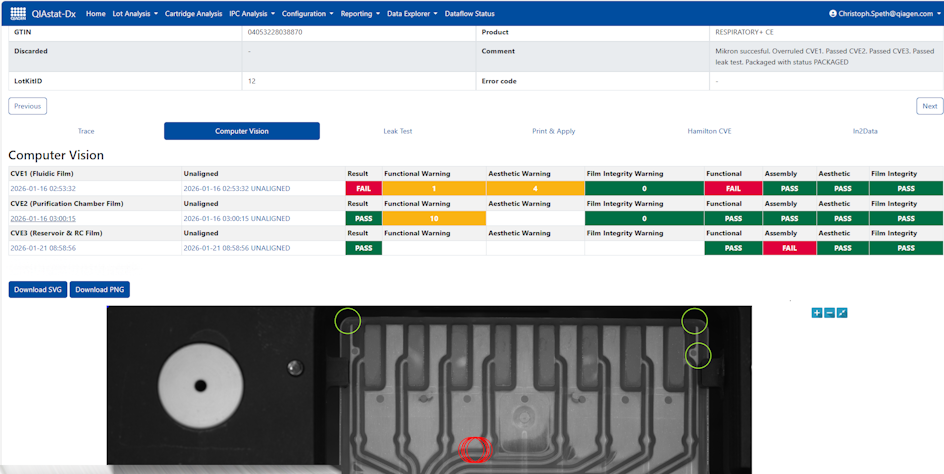The width and height of the screenshot is (944, 474).
Task: Click the Download SVG button
Action: [38, 290]
